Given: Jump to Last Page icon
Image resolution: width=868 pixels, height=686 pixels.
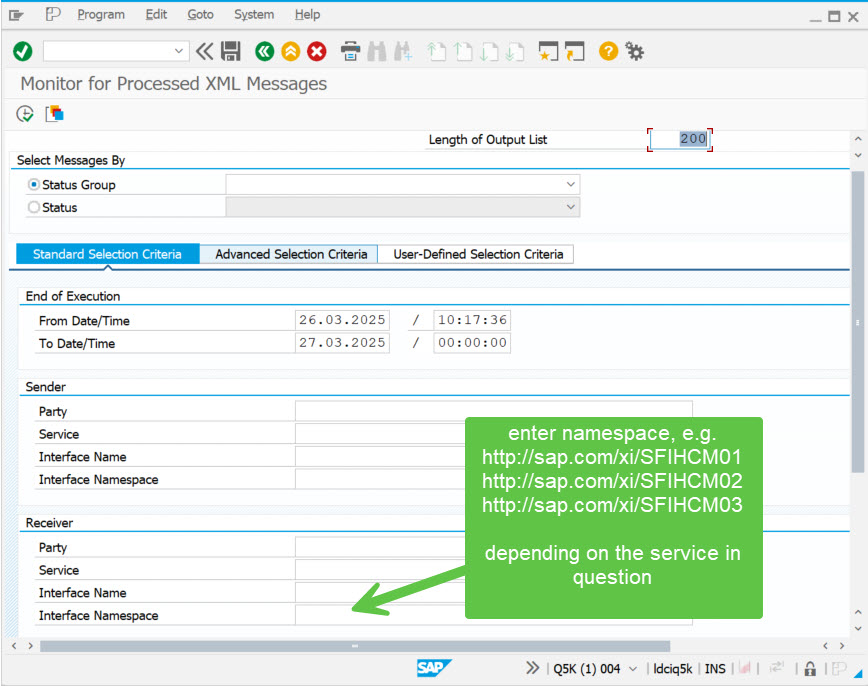Looking at the screenshot, I should [515, 51].
